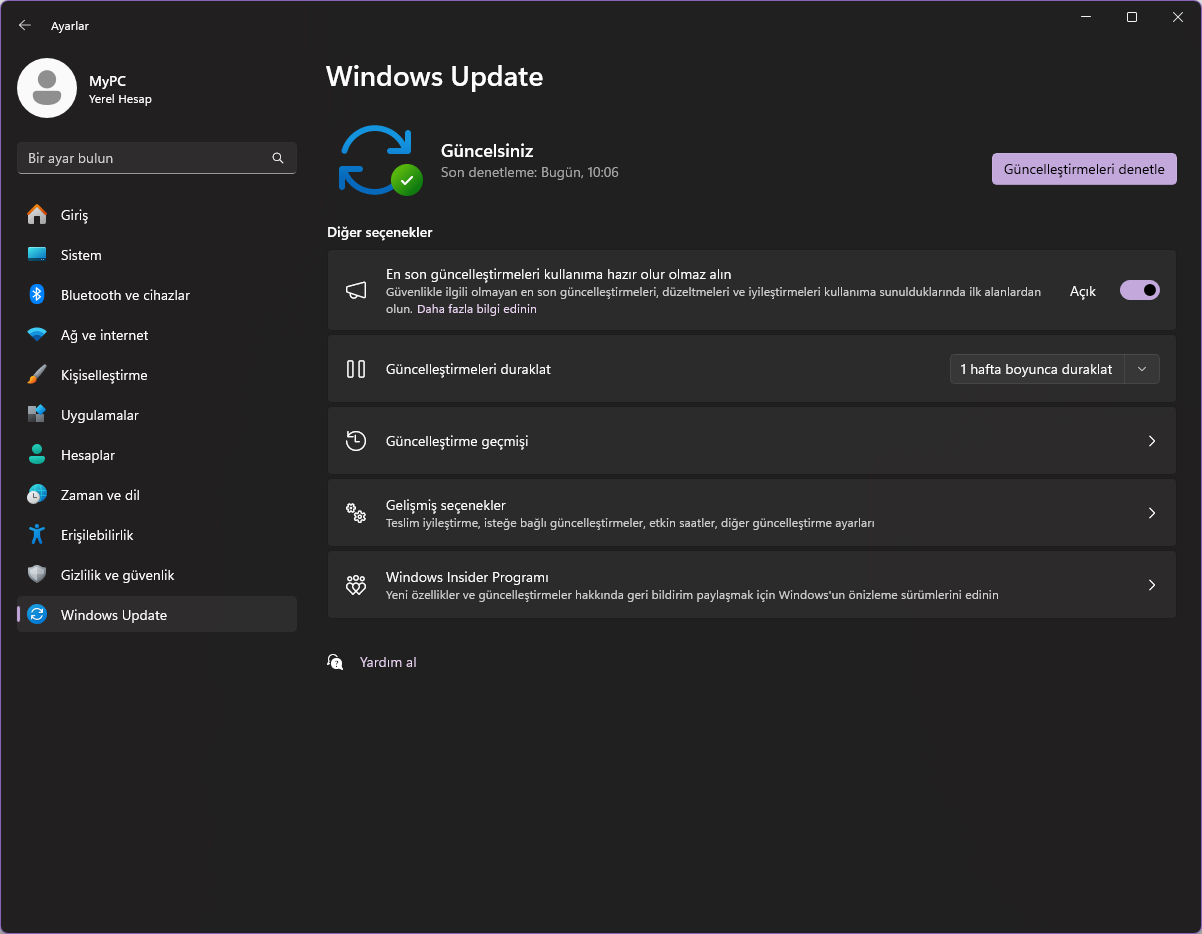Click the Güncelleştirmeleri duraklat label
The height and width of the screenshot is (934, 1202).
tap(468, 369)
